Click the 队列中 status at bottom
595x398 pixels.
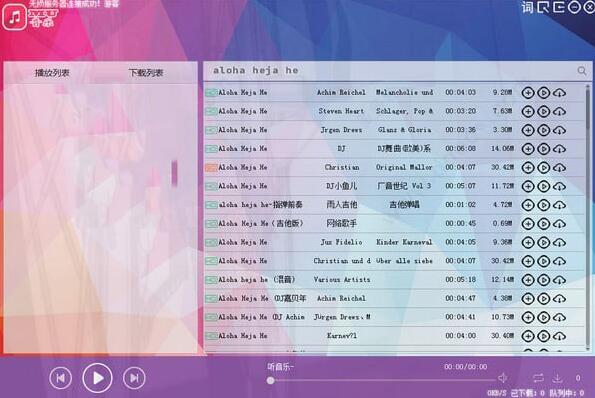[567, 393]
